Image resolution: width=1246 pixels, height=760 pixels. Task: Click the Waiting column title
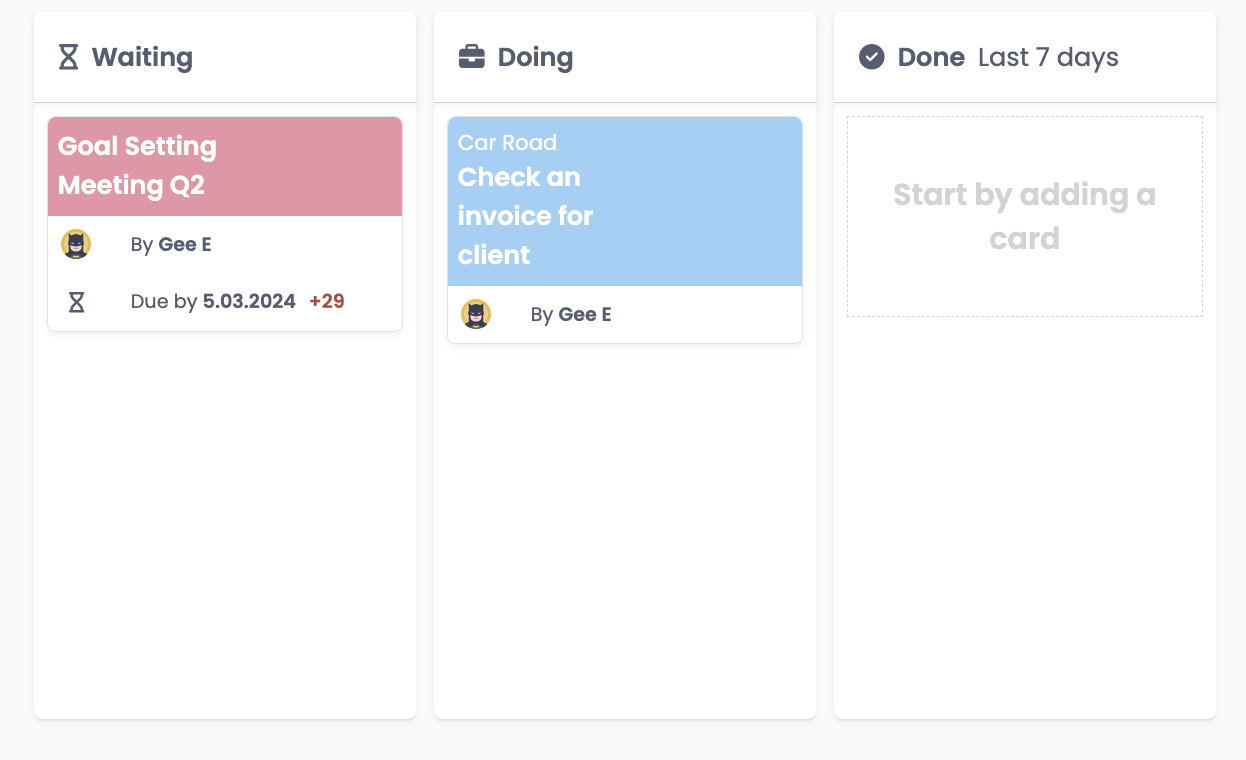click(x=142, y=57)
